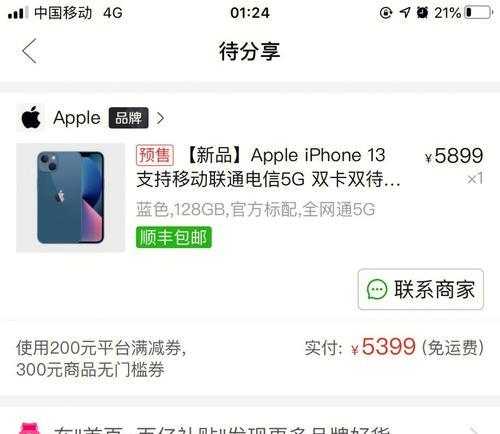Image resolution: width=500 pixels, height=434 pixels.
Task: Expand the subsidy banner chevron at bottom
Action: tap(474, 430)
